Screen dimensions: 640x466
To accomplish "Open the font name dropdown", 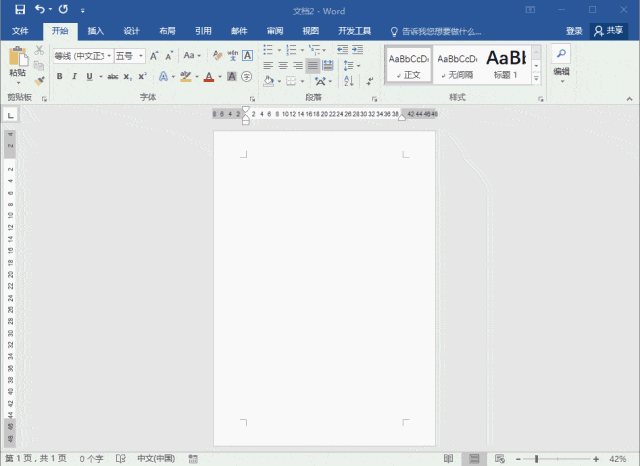I will pyautogui.click(x=109, y=55).
